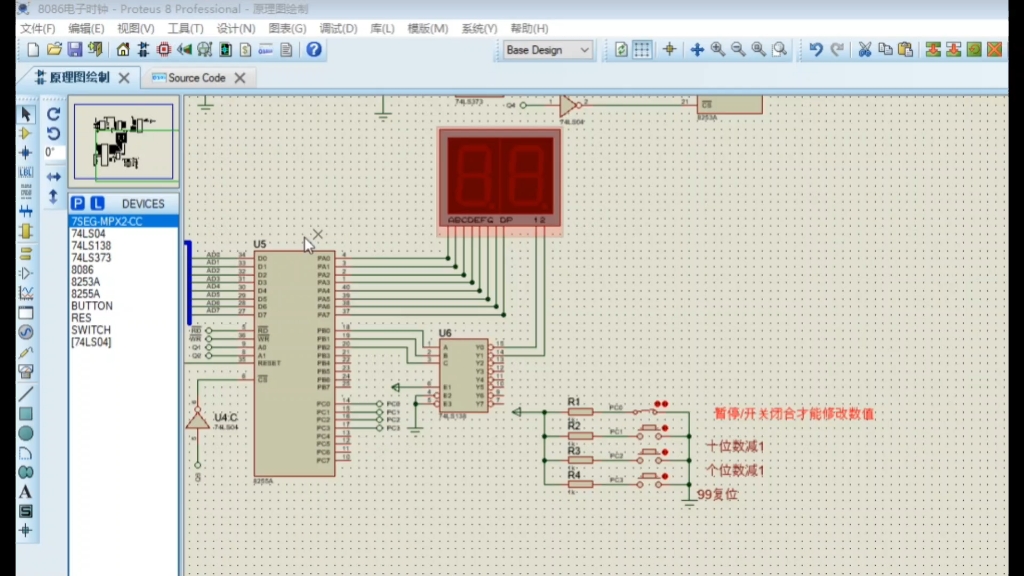Viewport: 1024px width, 576px height.
Task: Click the schematic overview thumbnail
Action: coord(123,142)
